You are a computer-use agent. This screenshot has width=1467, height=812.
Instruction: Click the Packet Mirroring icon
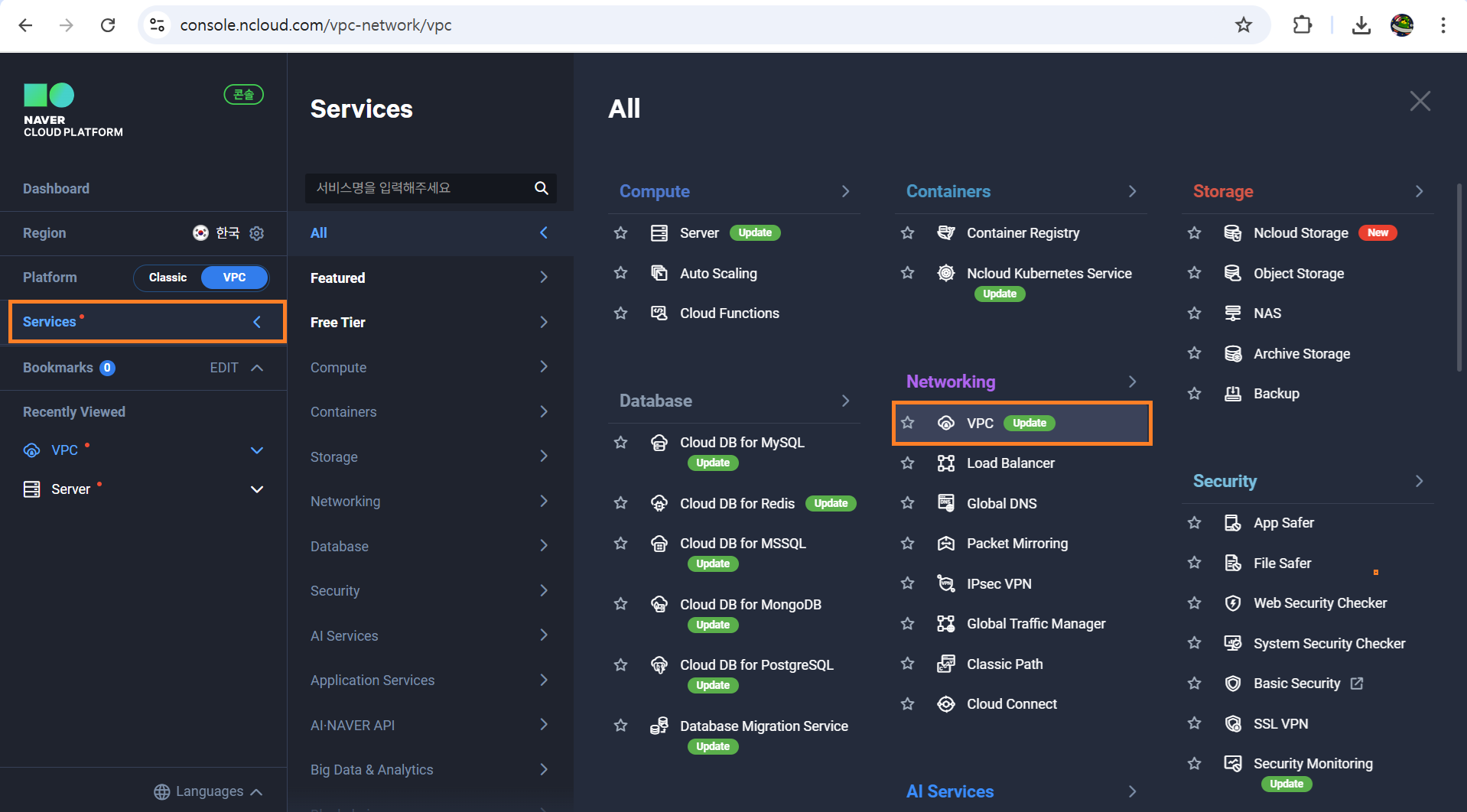(x=946, y=544)
